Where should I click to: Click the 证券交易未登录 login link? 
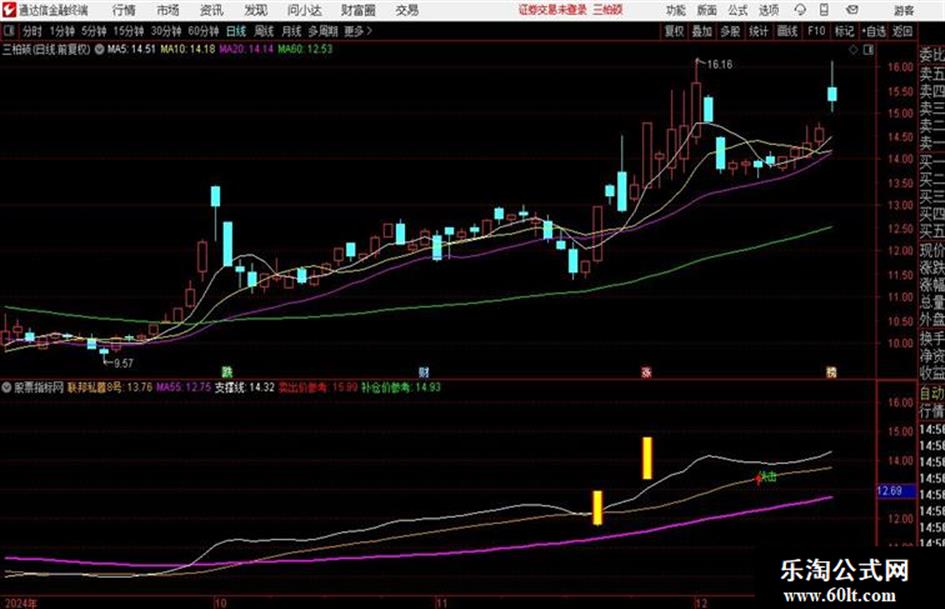click(553, 10)
